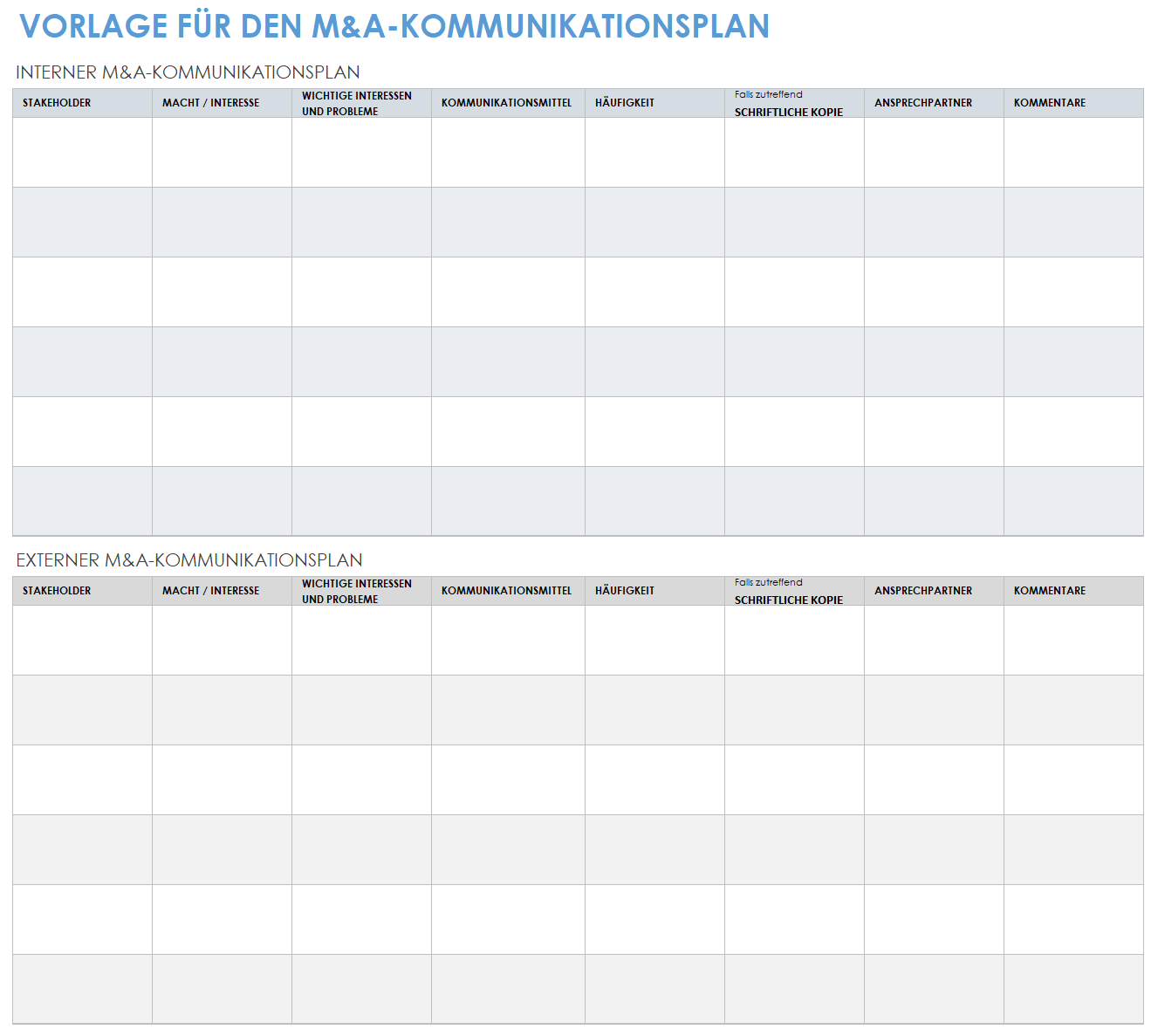Image resolution: width=1158 pixels, height=1036 pixels.
Task: Click the 'Interner M&A-Kommunikationsplan' section heading
Action: tap(188, 72)
